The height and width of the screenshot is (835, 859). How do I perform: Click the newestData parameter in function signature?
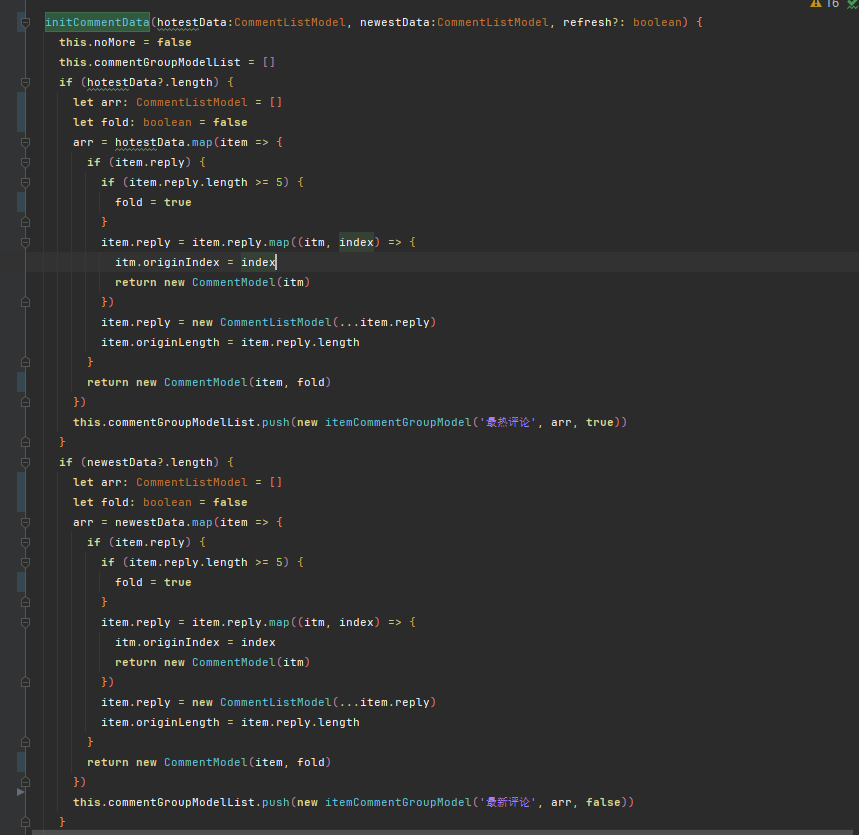[394, 22]
